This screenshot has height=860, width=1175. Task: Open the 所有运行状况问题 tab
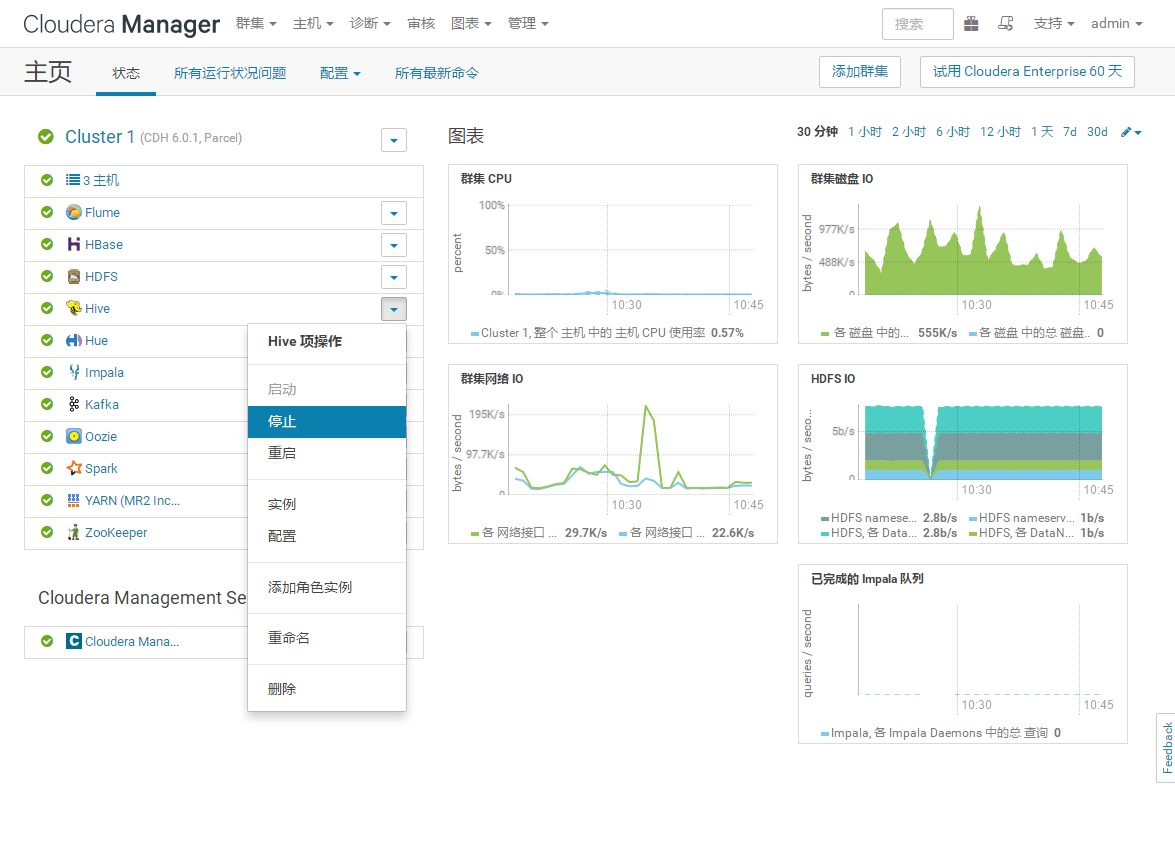230,73
